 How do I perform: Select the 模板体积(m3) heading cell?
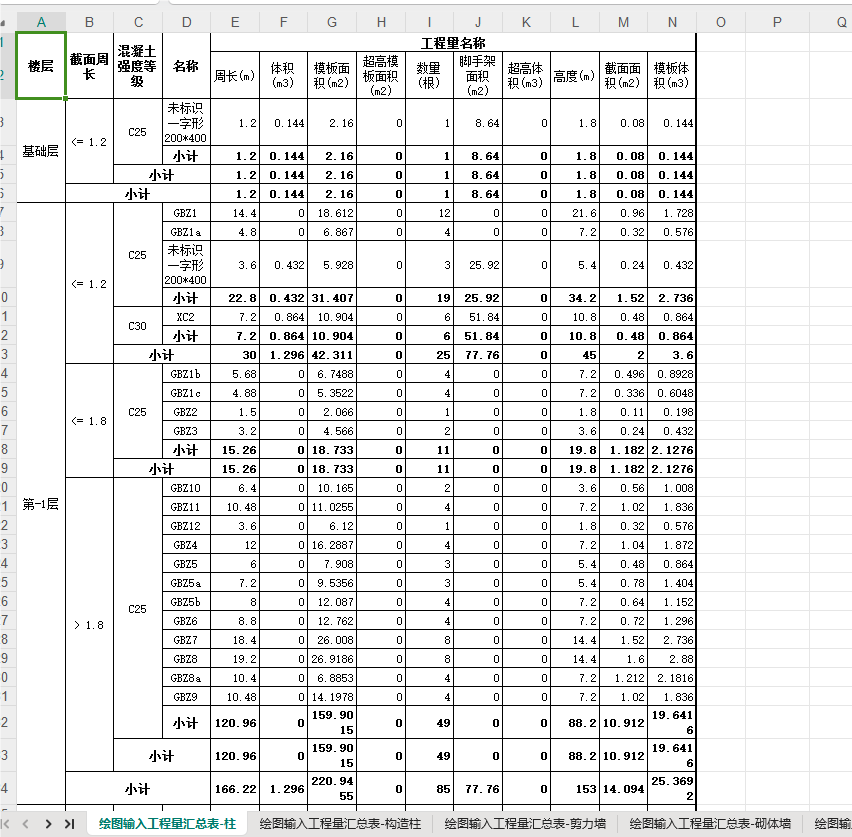coord(672,76)
